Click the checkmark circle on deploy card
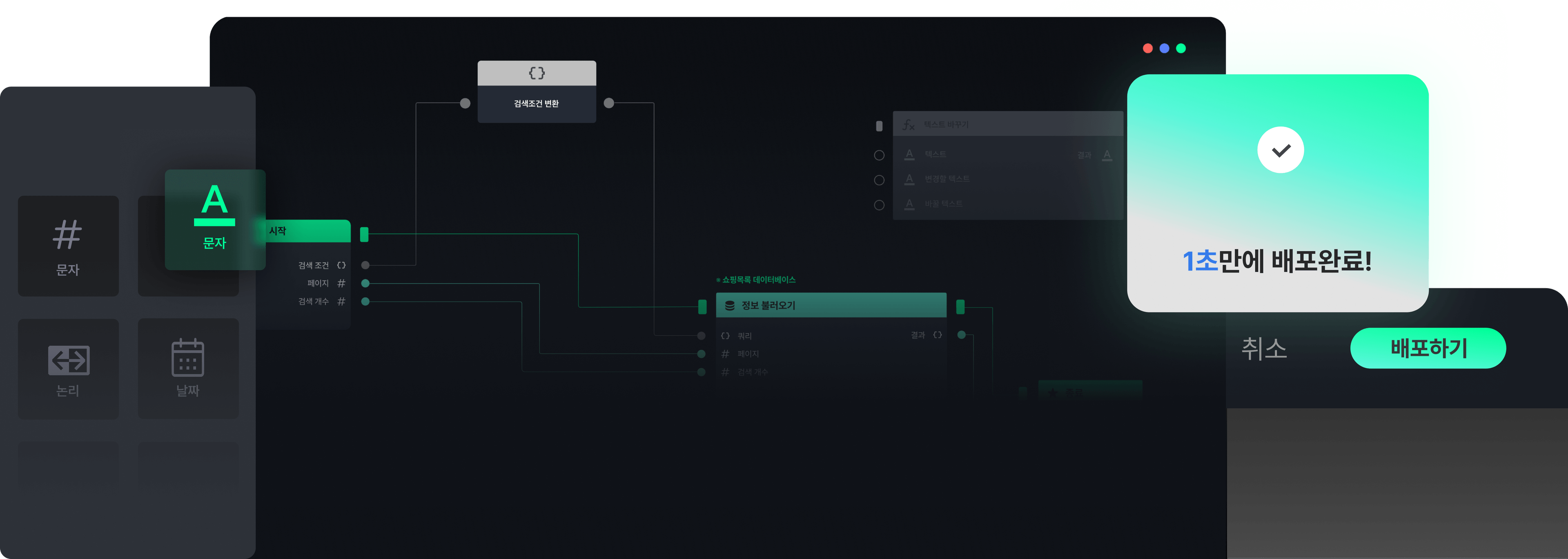The width and height of the screenshot is (1568, 559). 1281,150
